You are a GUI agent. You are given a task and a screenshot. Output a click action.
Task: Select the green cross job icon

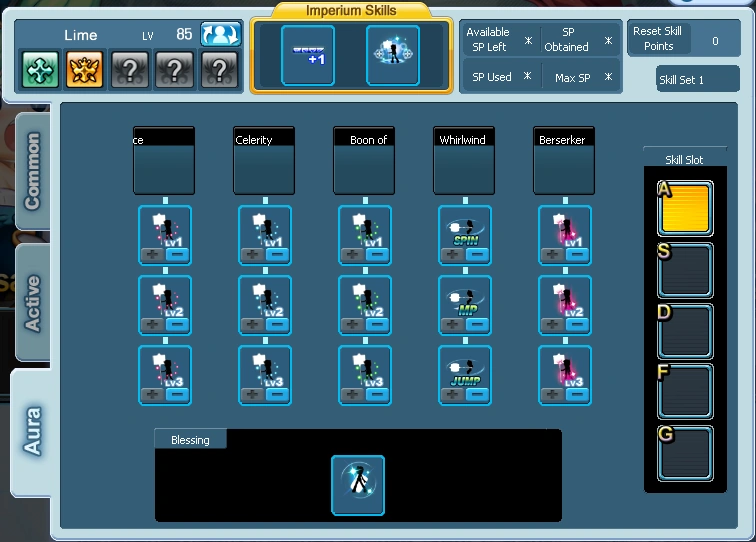click(x=40, y=70)
